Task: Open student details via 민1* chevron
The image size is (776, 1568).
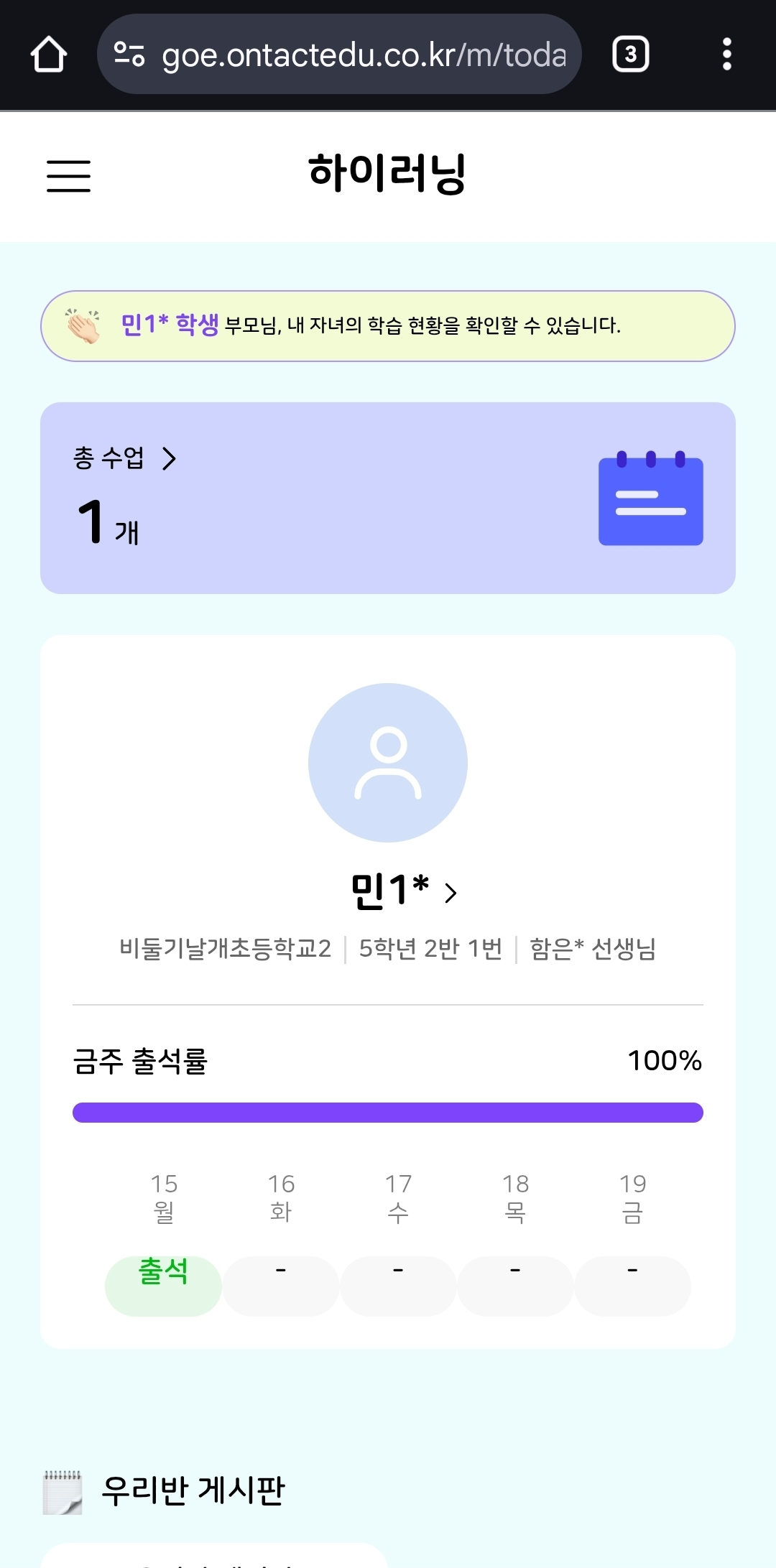Action: [451, 893]
